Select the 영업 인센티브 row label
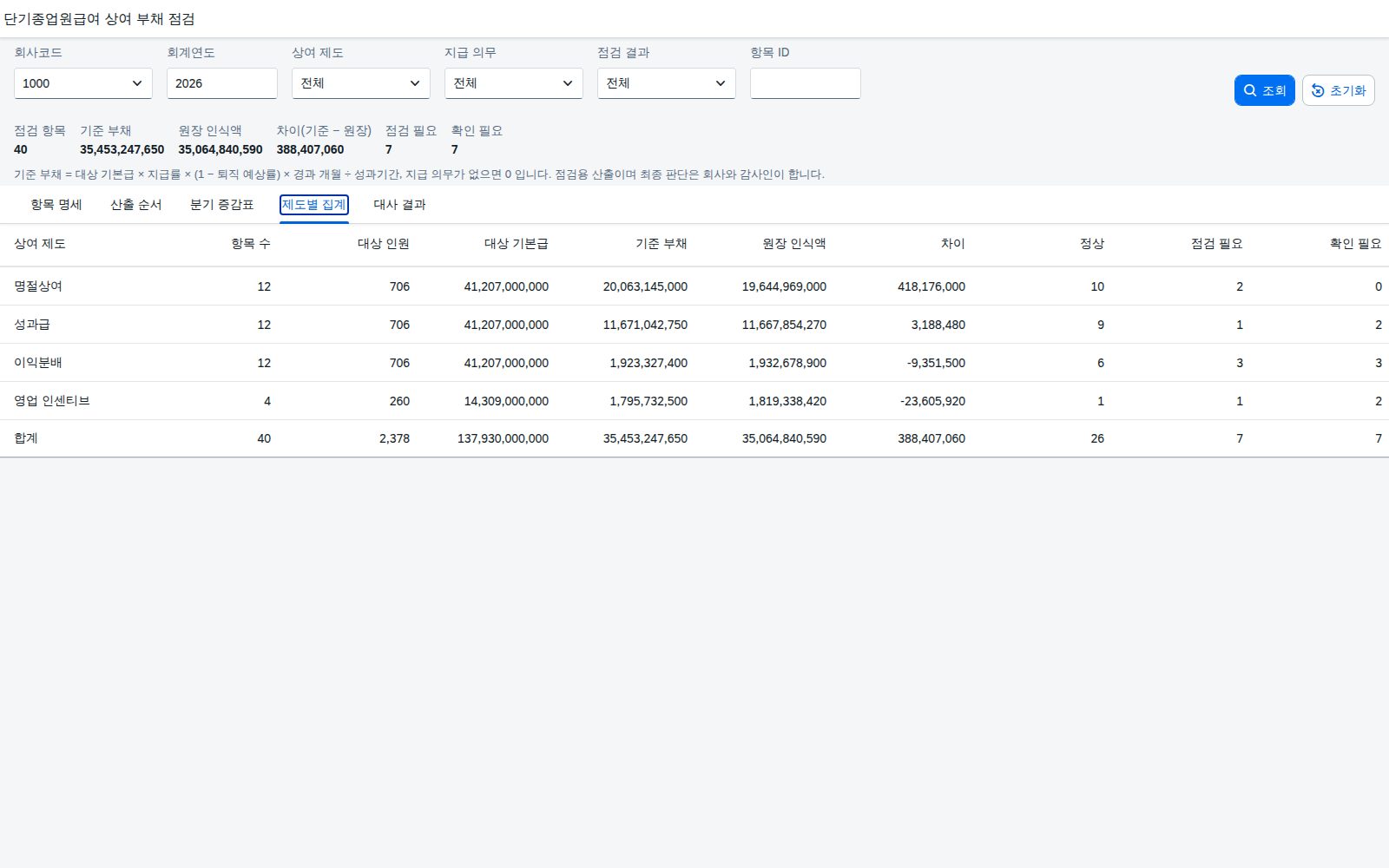 (x=52, y=401)
